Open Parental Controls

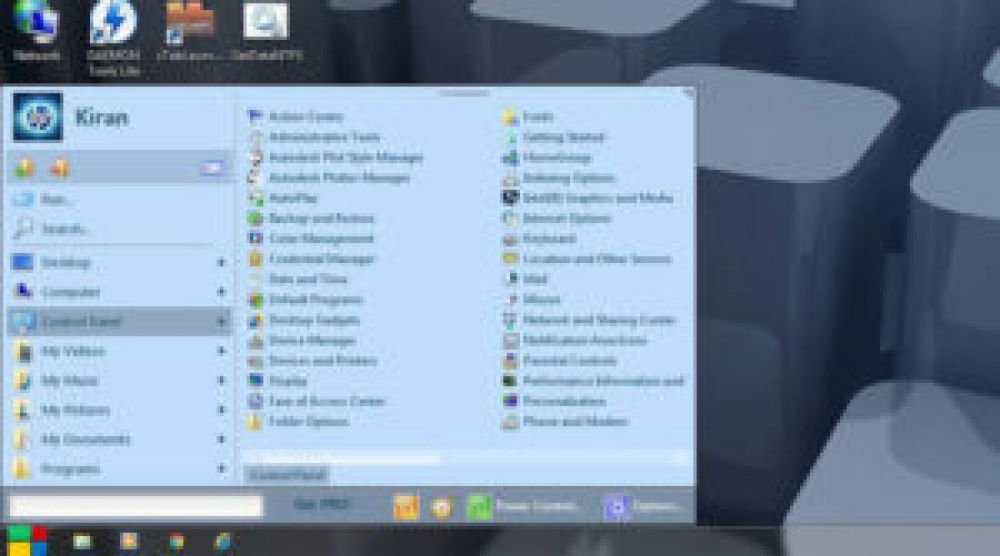tap(559, 361)
